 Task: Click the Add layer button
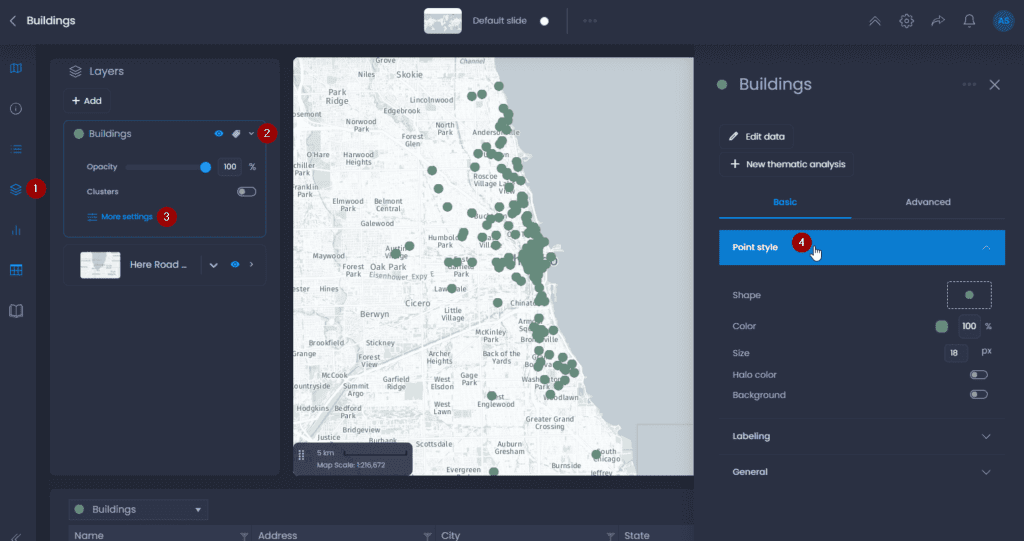tap(86, 101)
